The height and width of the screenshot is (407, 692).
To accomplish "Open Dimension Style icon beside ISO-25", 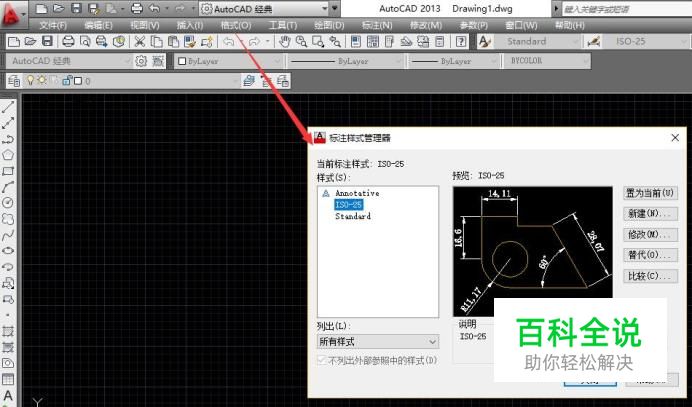I will [x=594, y=42].
